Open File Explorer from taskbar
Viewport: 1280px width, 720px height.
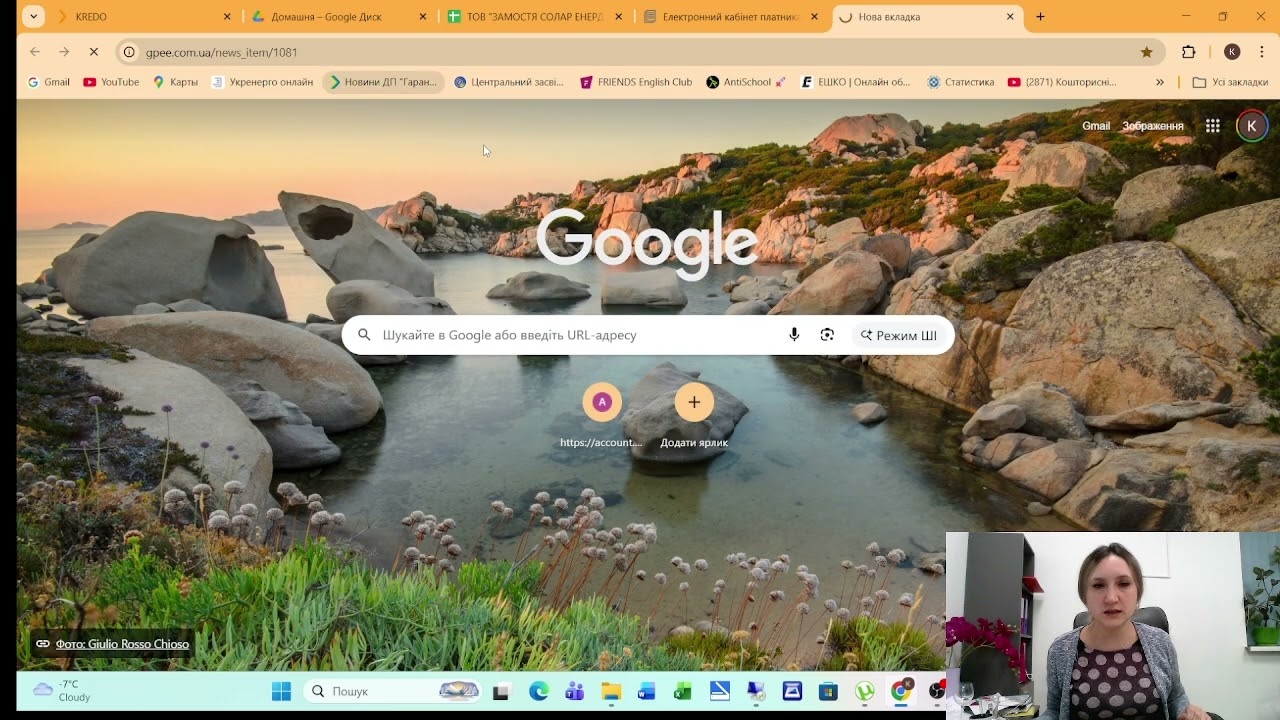click(x=611, y=691)
